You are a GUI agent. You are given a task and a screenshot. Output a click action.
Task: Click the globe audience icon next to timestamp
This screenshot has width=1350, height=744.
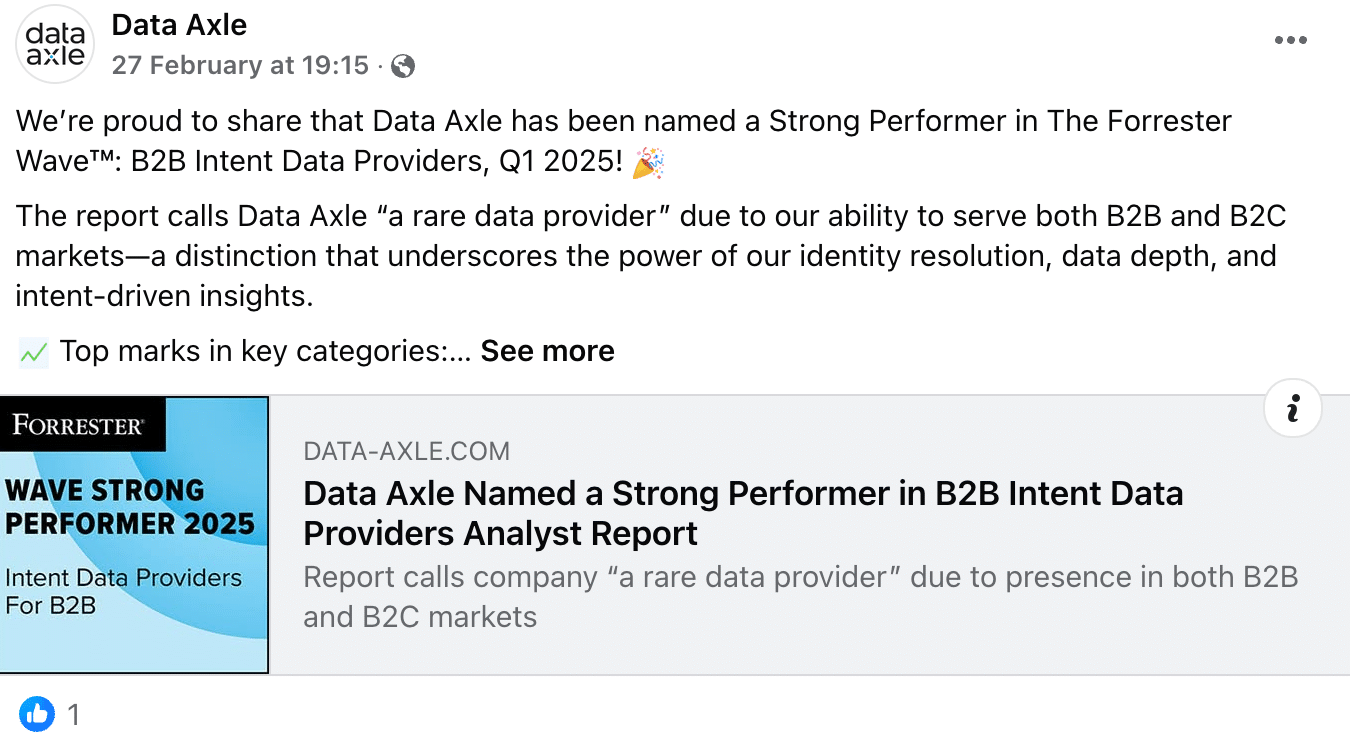(401, 66)
